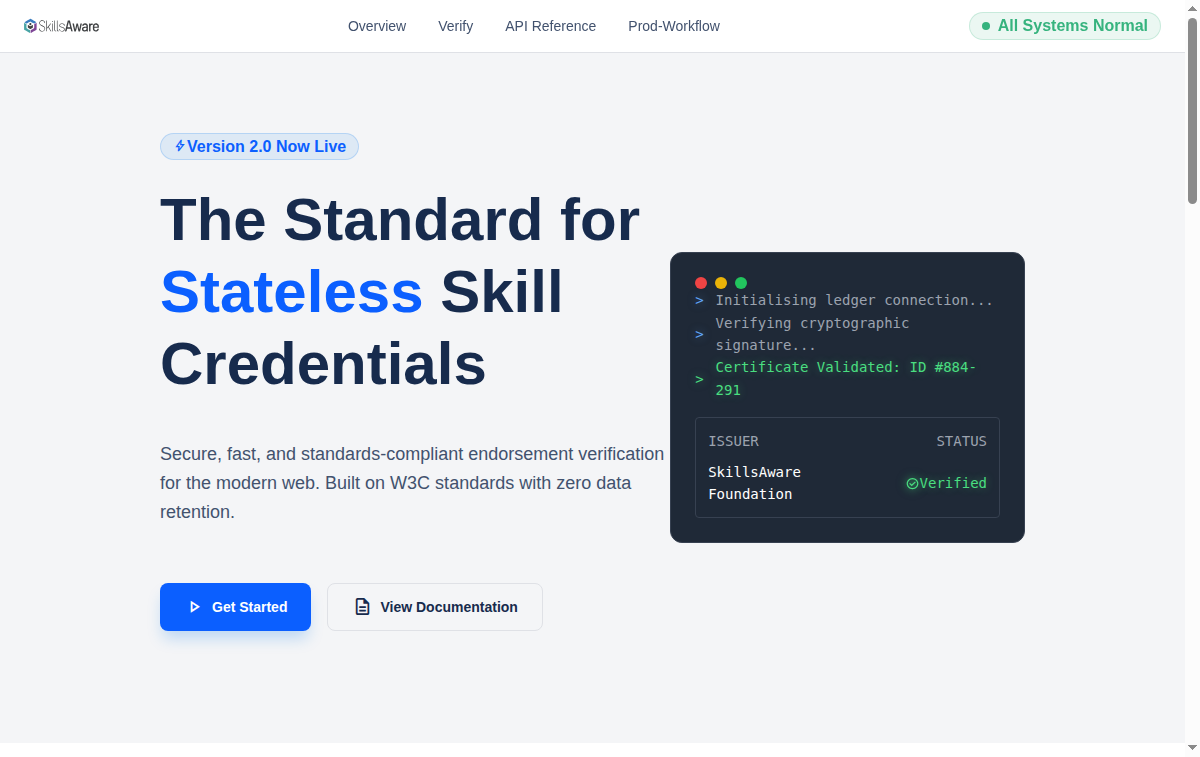This screenshot has width=1200, height=757.
Task: Open the Prod-Workflow tab
Action: [674, 26]
